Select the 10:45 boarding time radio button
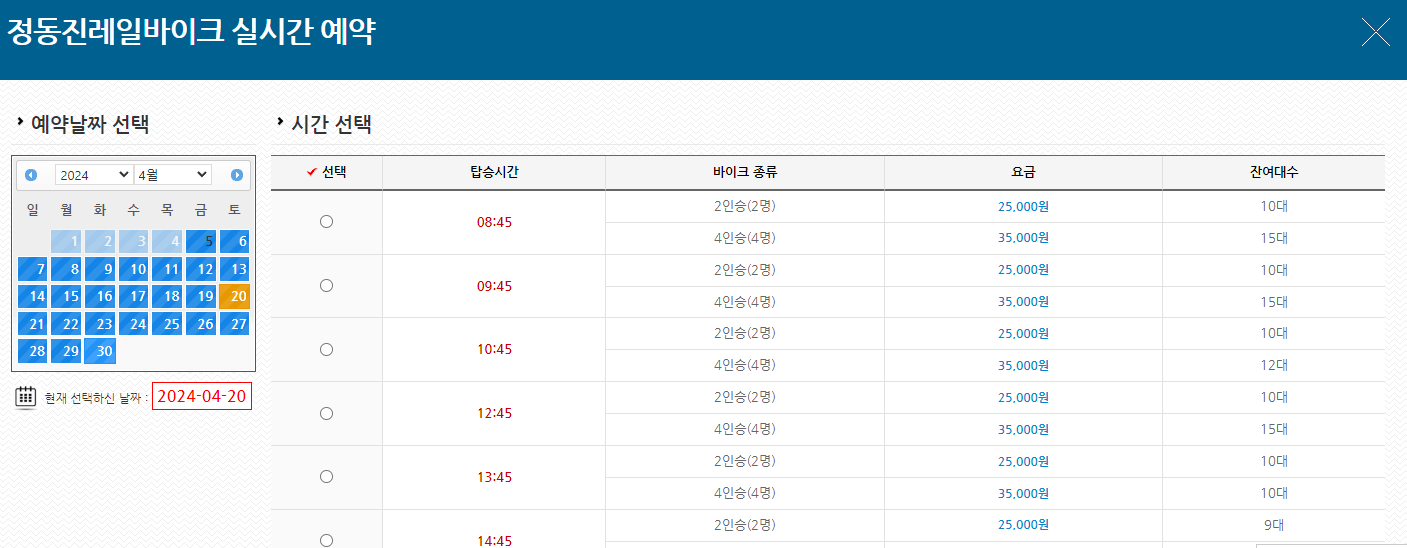Image resolution: width=1407 pixels, height=548 pixels. (326, 350)
